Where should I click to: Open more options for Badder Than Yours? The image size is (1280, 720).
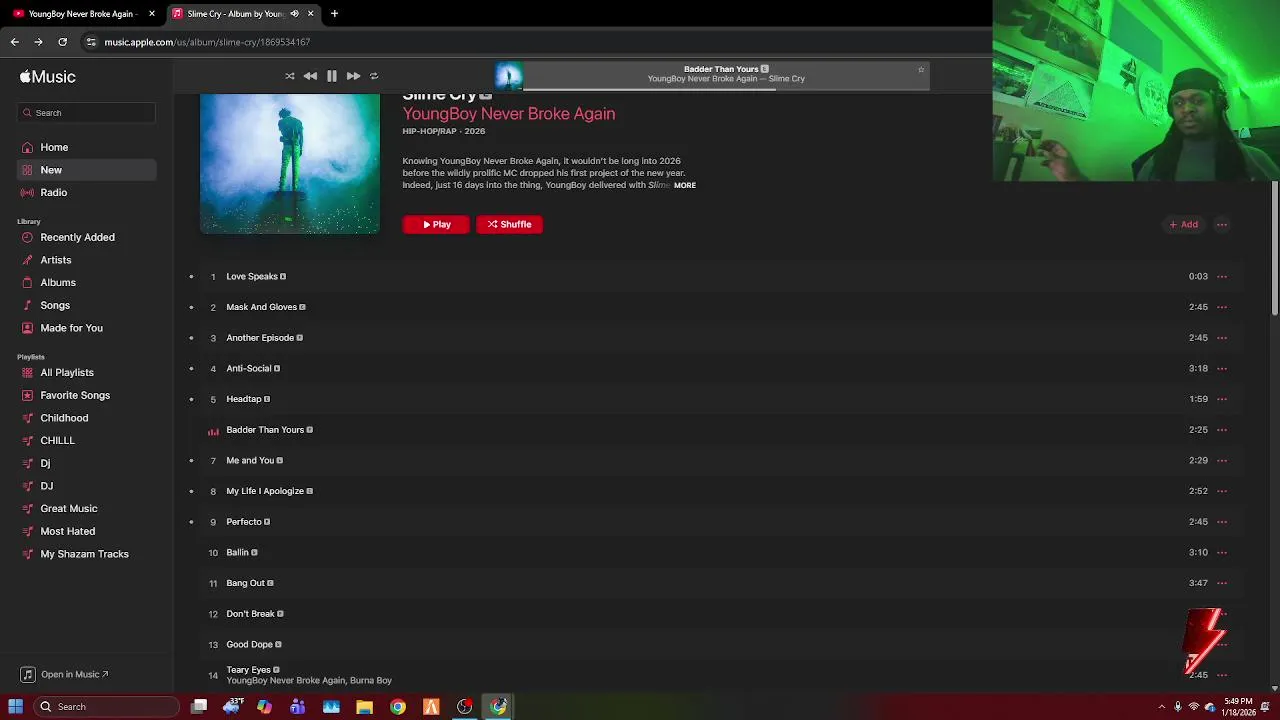(1222, 430)
